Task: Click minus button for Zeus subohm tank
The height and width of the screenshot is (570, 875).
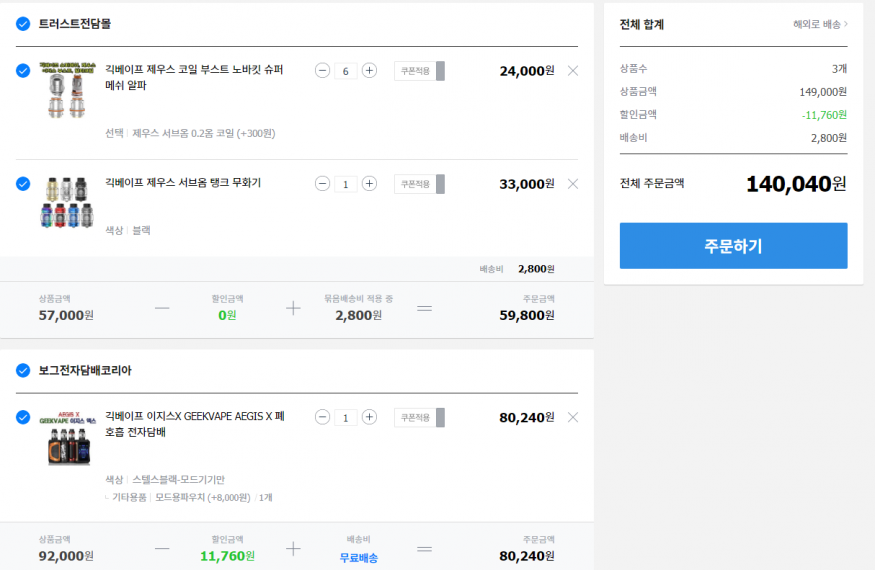Action: click(x=322, y=184)
